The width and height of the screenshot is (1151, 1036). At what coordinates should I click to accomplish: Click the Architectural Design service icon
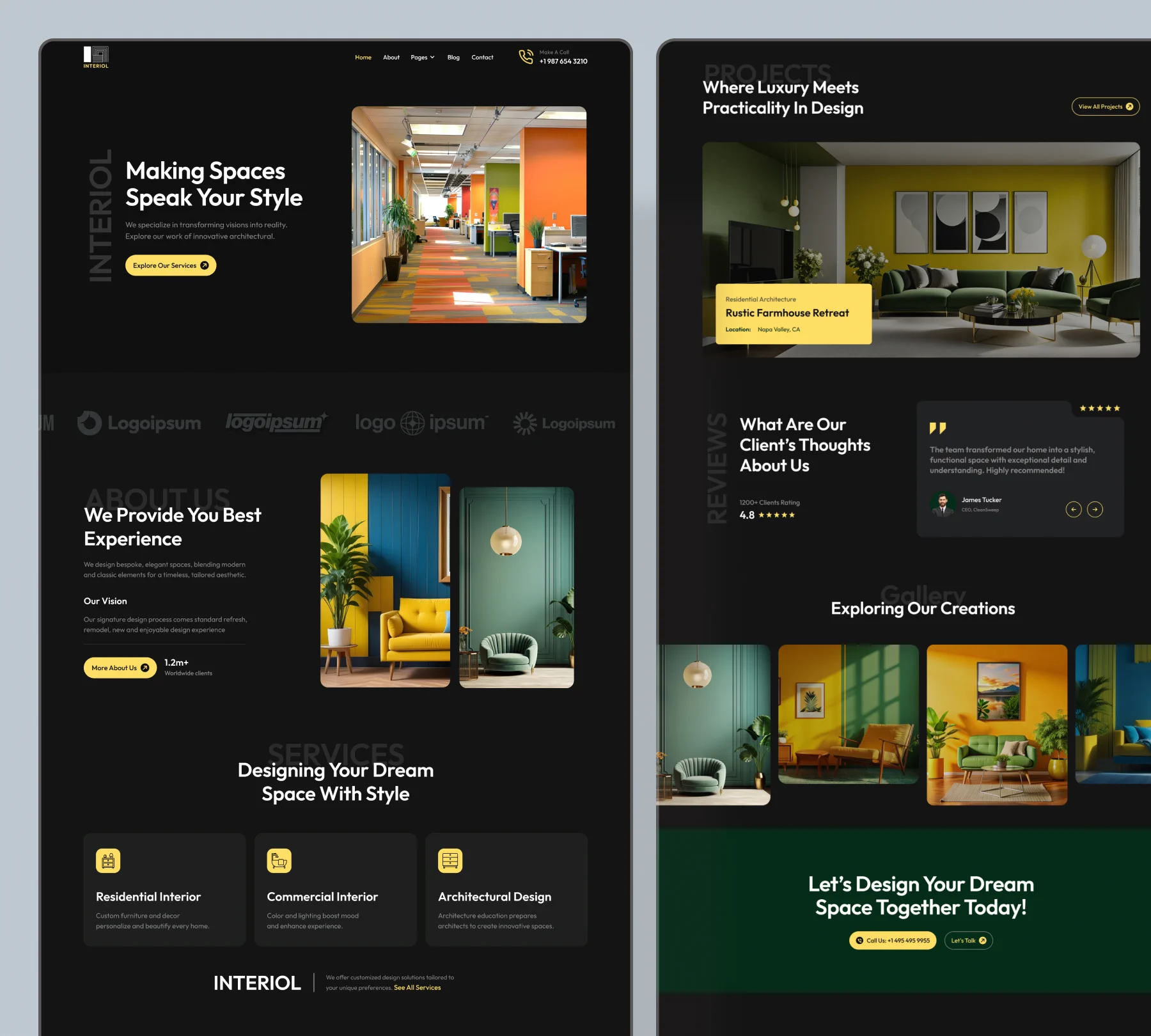coord(450,861)
